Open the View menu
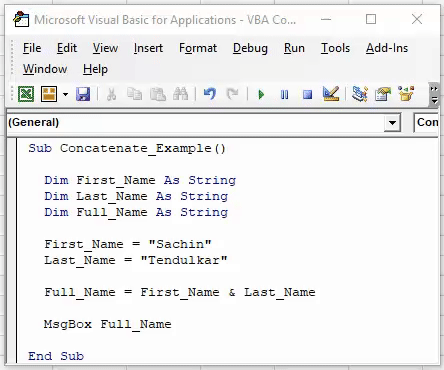Screen dimensions: 444x370 105,48
